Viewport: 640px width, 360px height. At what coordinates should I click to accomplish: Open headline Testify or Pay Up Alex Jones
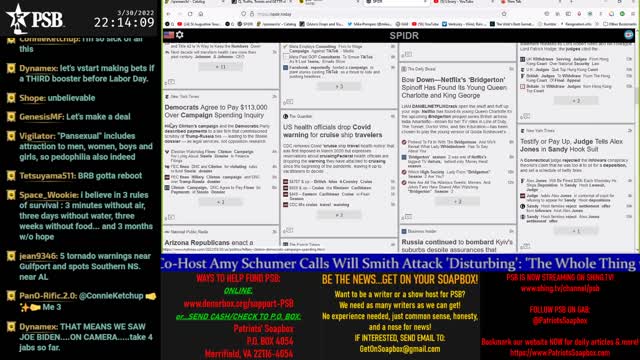(x=571, y=145)
